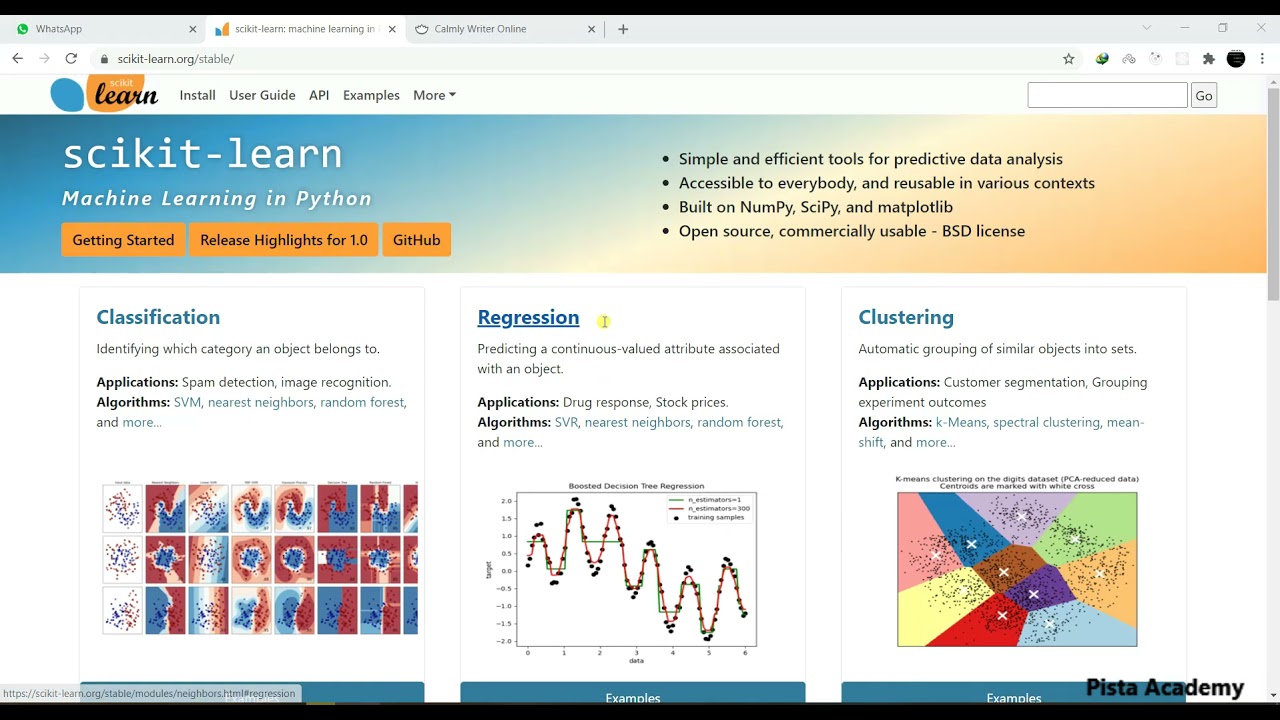Expand the More dropdown menu

coord(434,95)
